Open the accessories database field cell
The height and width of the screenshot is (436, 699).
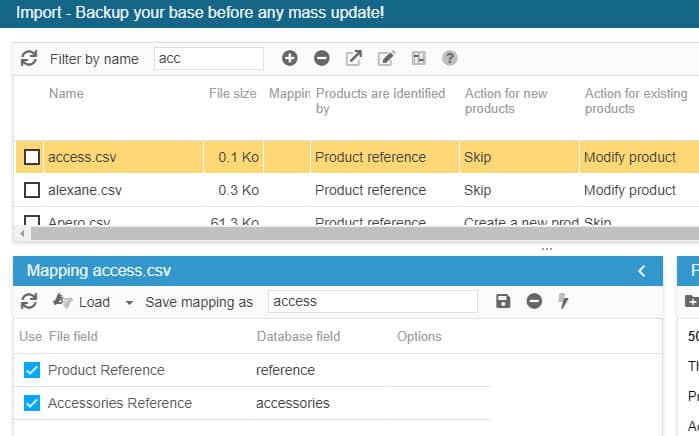293,403
